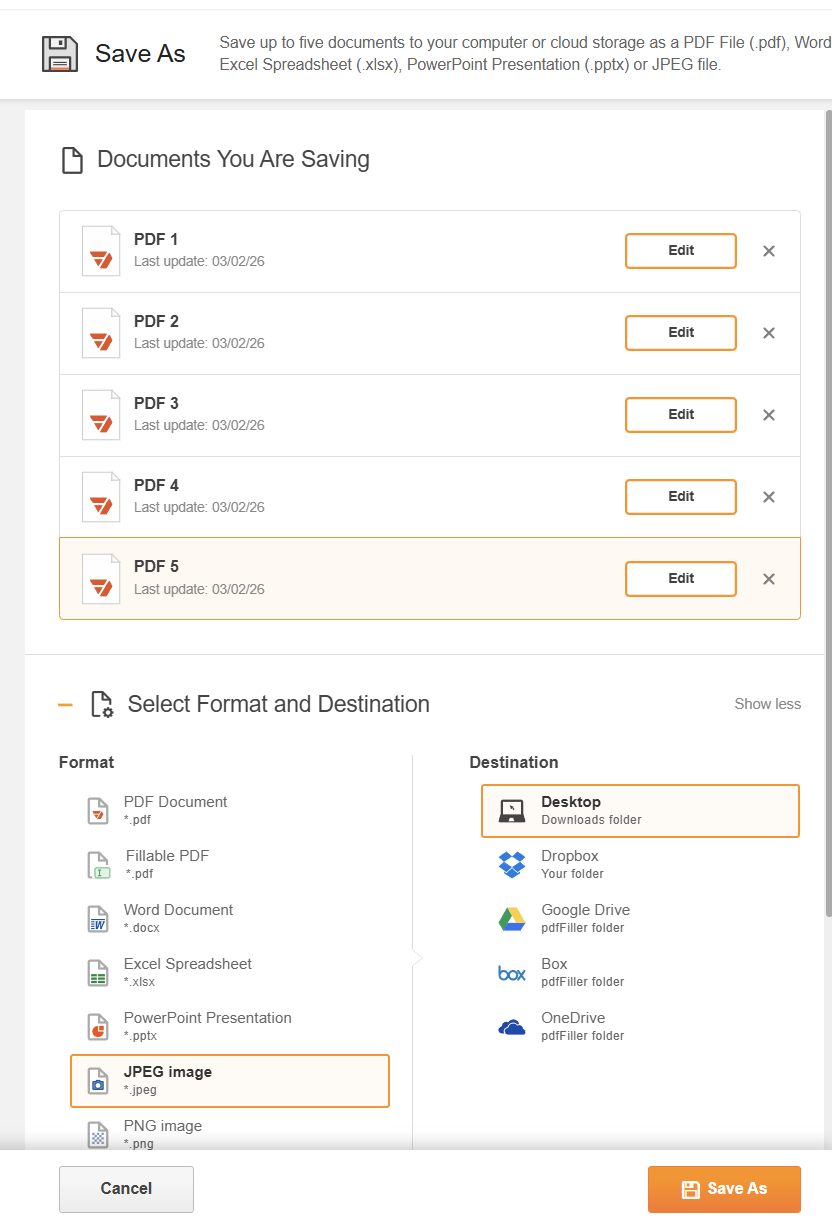Select the PNG image format label

pyautogui.click(x=163, y=1126)
